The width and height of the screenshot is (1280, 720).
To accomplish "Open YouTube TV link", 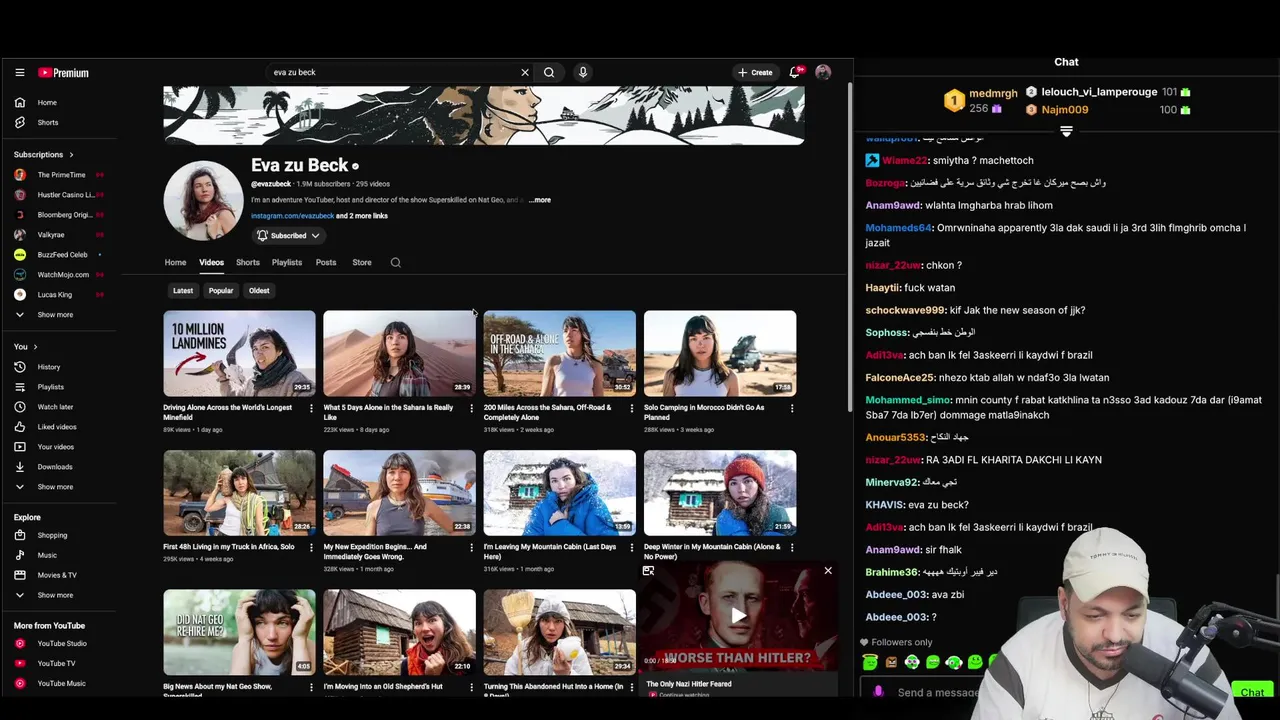I will pos(56,663).
